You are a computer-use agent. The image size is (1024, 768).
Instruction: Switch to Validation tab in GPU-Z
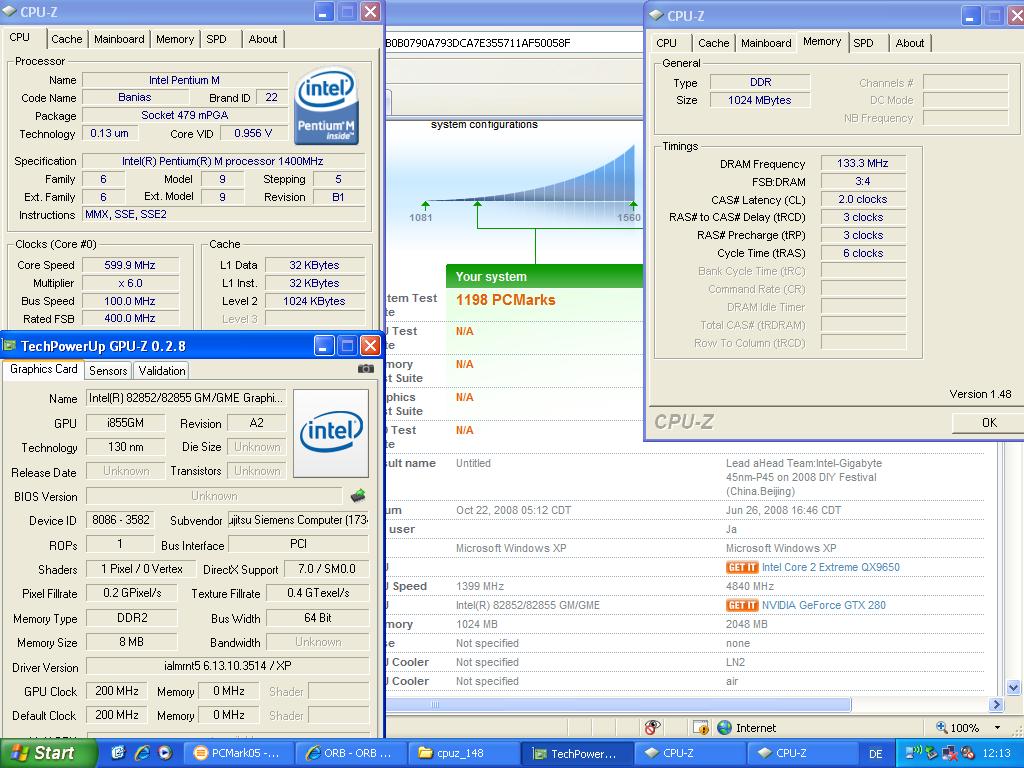(161, 370)
